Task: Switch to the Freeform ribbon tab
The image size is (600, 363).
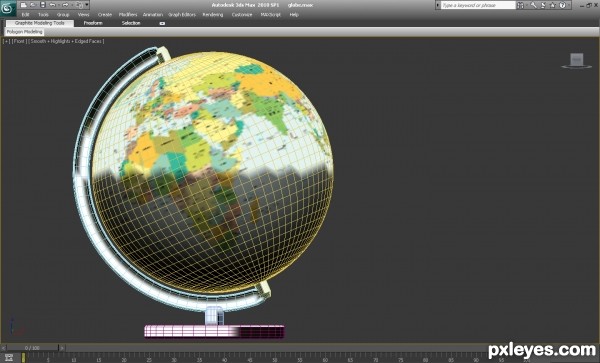Action: [x=93, y=23]
